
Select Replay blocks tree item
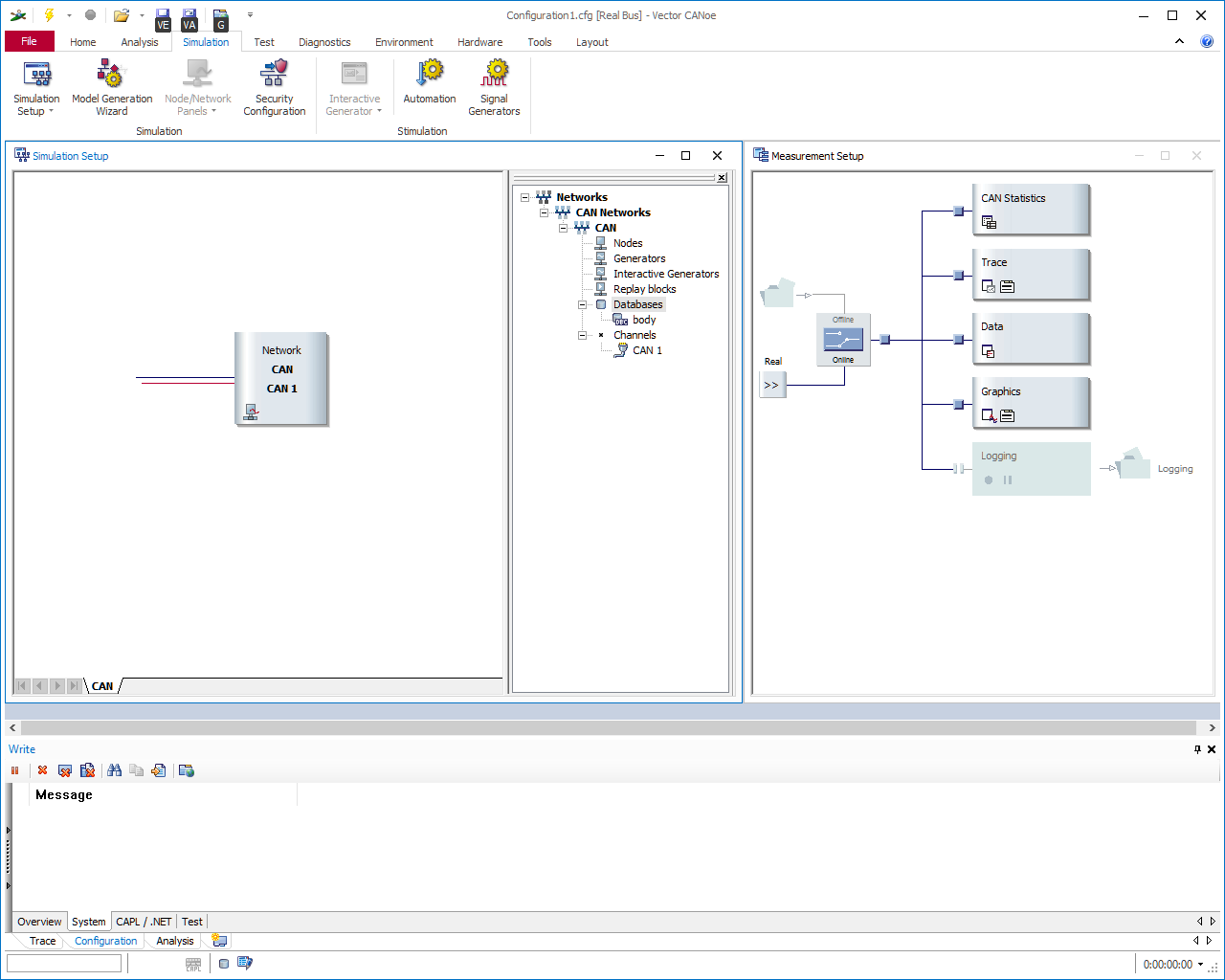(644, 289)
